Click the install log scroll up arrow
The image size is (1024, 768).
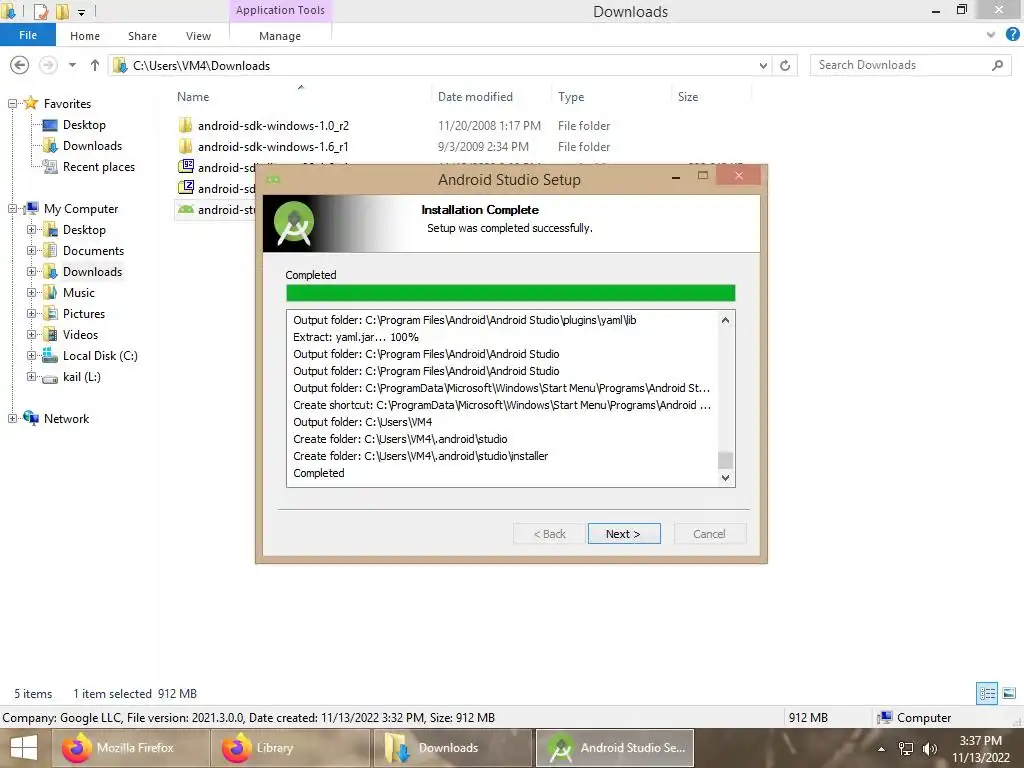(x=725, y=320)
